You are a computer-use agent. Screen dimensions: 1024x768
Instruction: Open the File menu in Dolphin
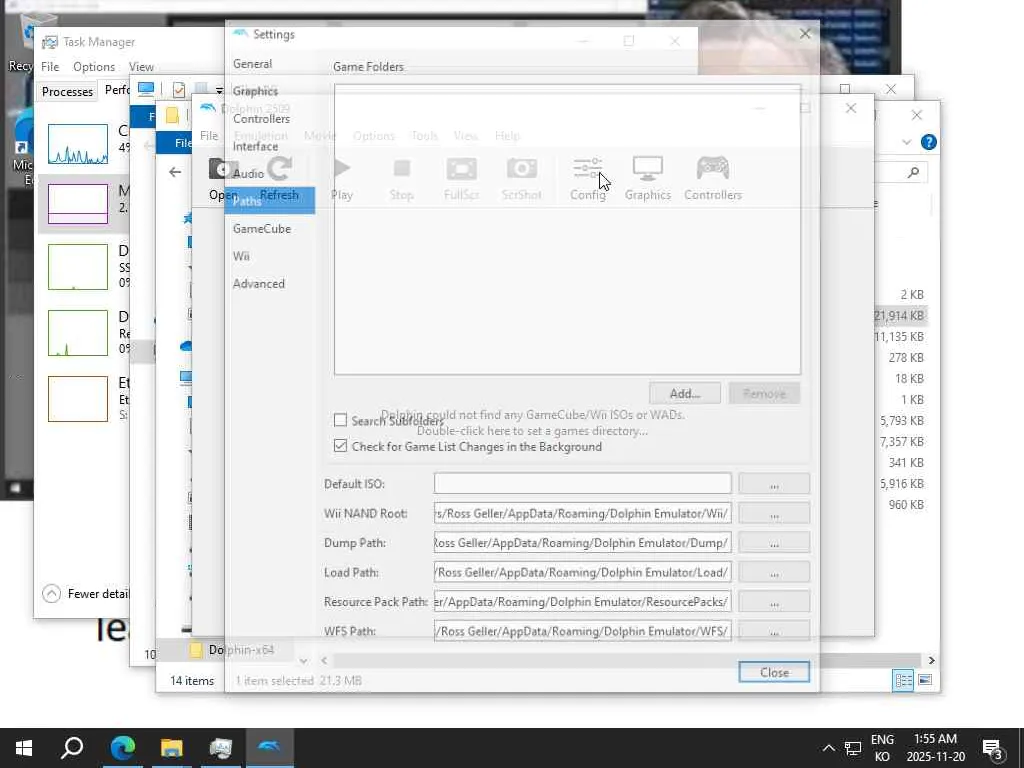click(x=209, y=135)
